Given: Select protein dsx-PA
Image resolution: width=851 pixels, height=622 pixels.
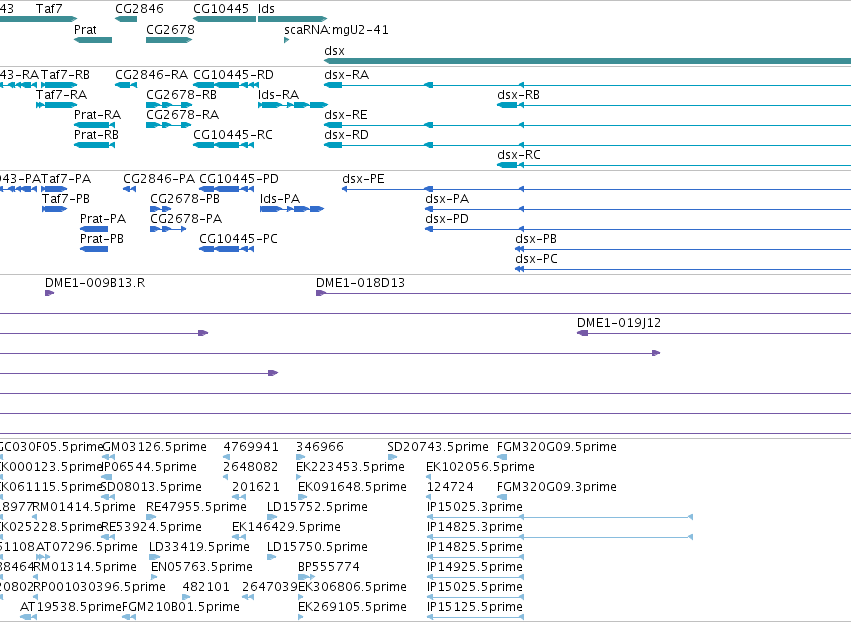Looking at the screenshot, I should tap(447, 199).
